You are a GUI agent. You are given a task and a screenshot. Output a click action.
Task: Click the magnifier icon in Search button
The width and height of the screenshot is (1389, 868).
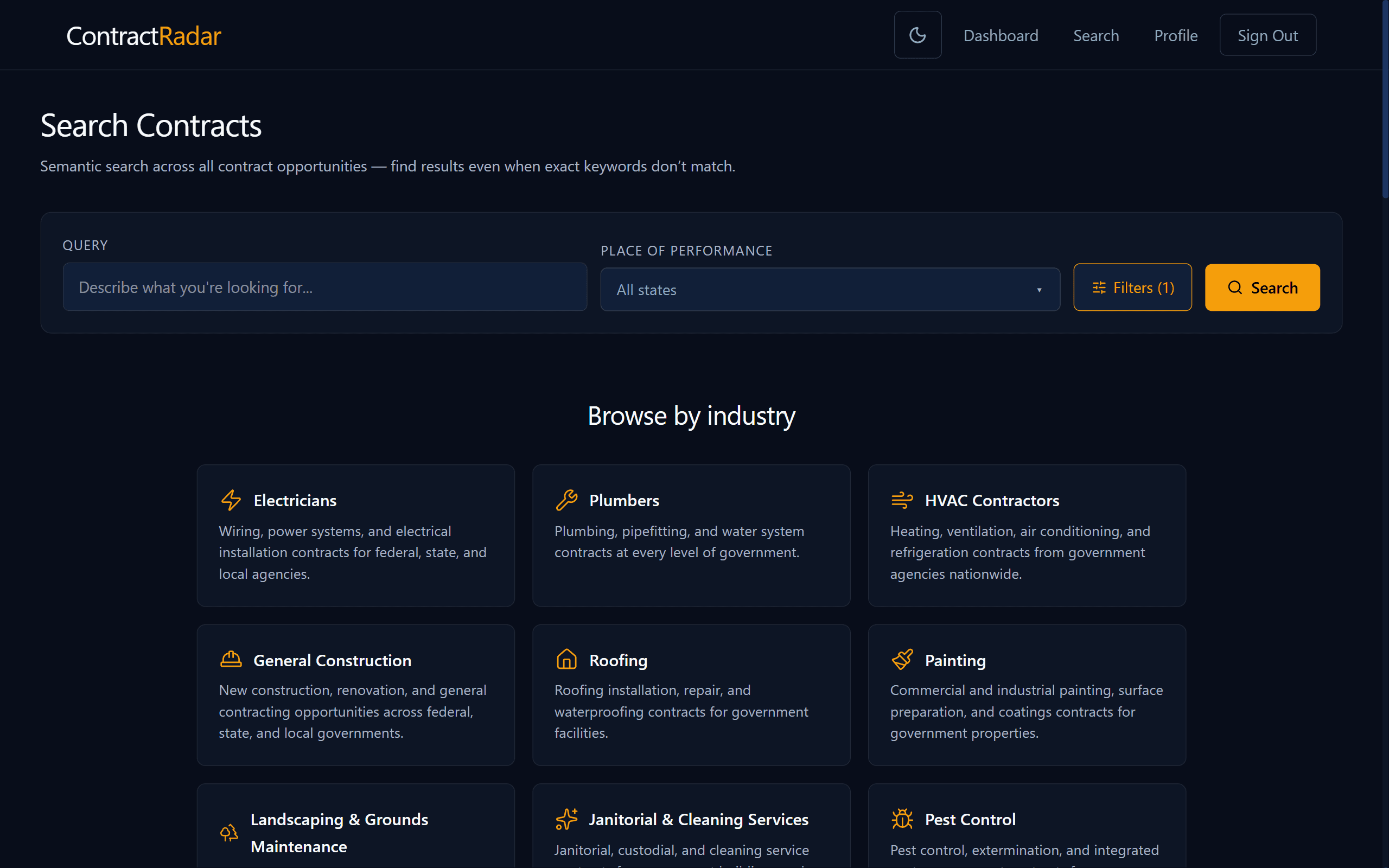click(1234, 288)
